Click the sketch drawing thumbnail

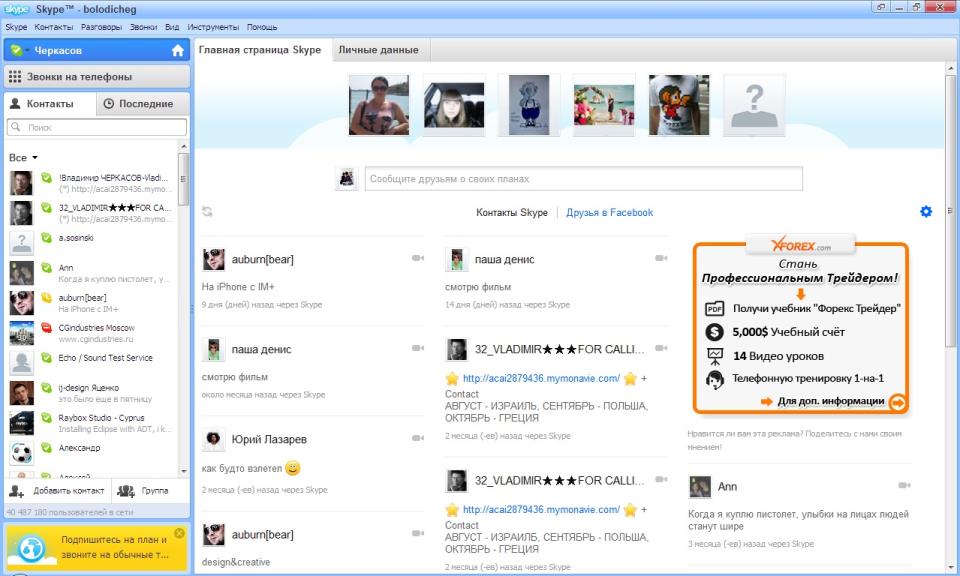(x=529, y=105)
